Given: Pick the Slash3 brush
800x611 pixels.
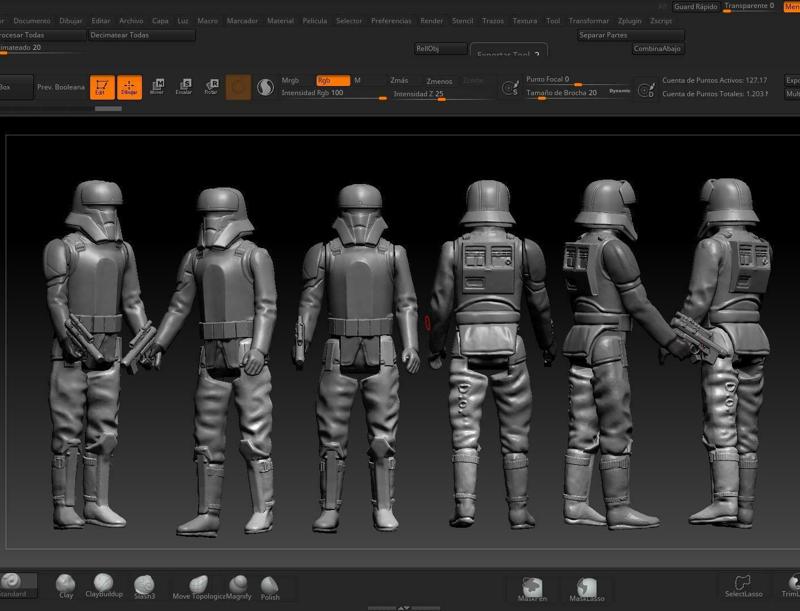Looking at the screenshot, I should (x=144, y=584).
